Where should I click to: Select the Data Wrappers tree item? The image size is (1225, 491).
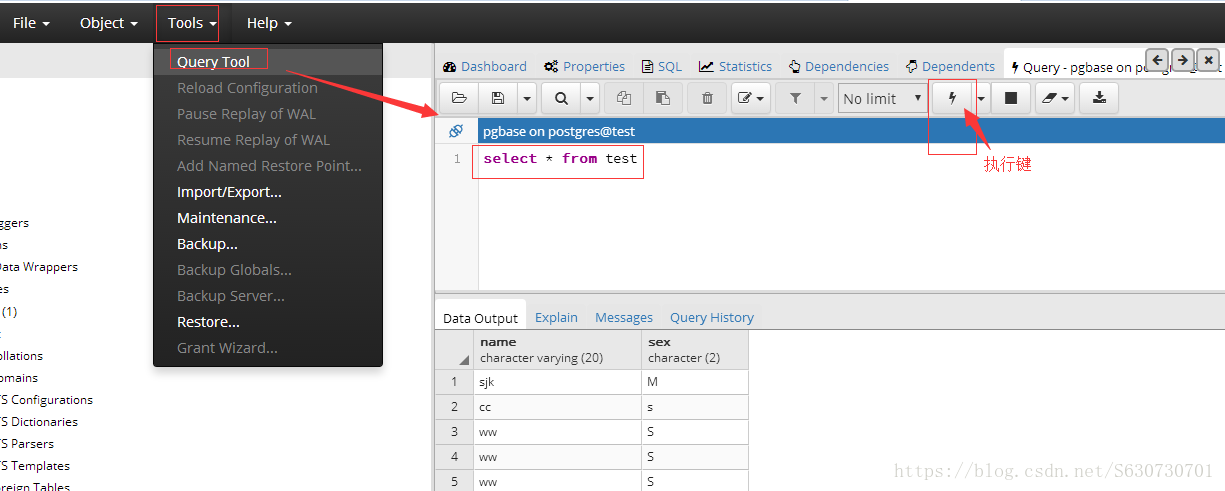[x=38, y=267]
